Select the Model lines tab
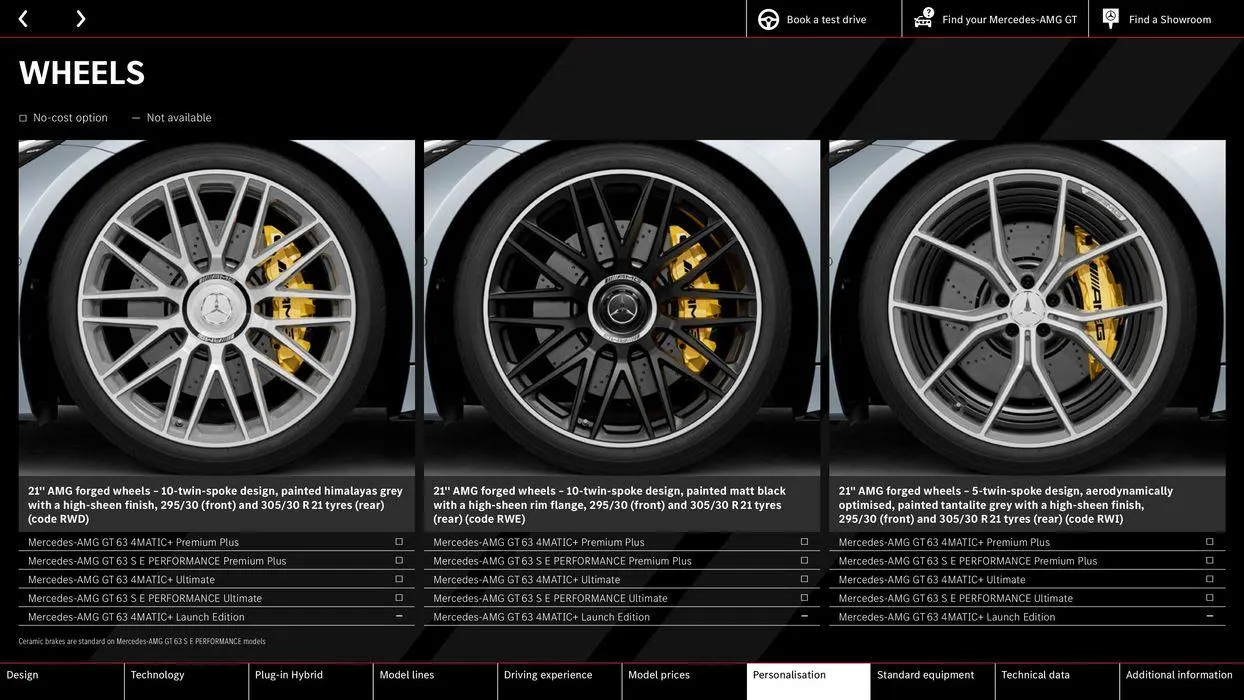This screenshot has height=700, width=1244. (x=435, y=681)
